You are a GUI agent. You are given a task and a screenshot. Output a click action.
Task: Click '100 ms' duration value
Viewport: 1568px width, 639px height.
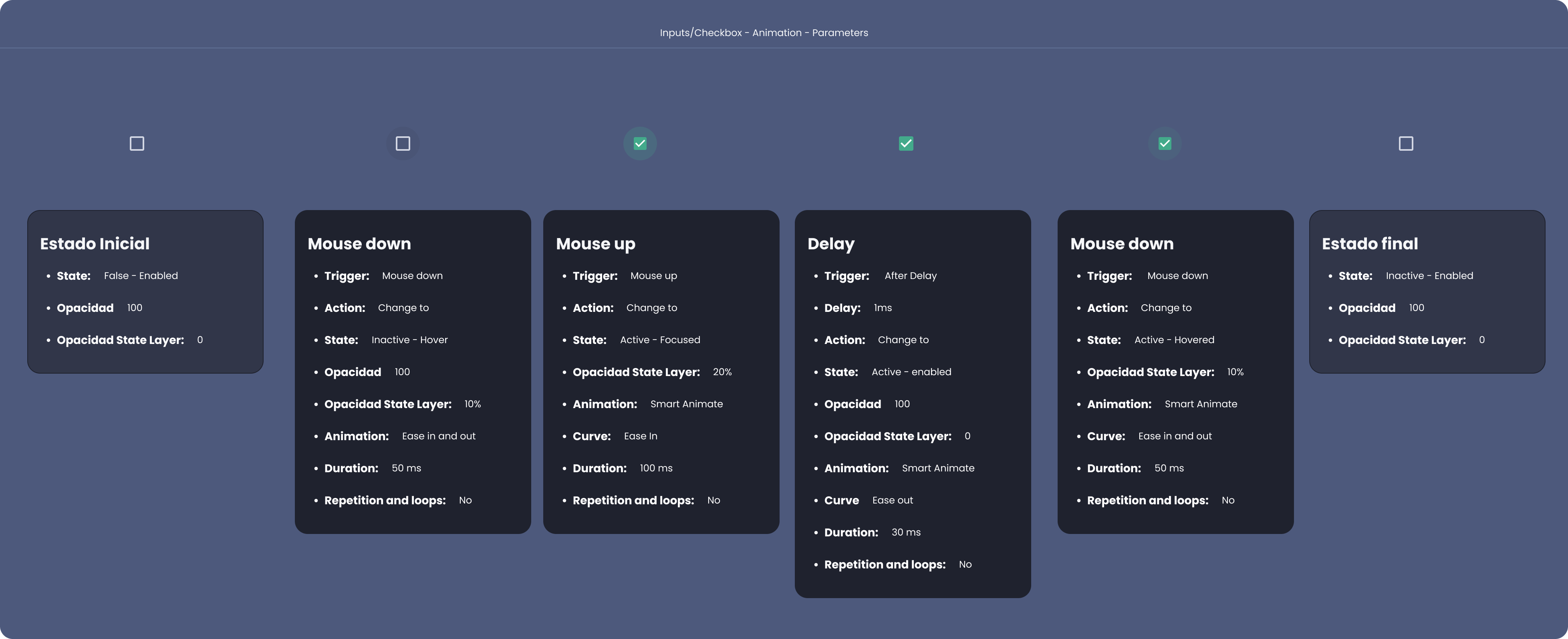pos(655,469)
